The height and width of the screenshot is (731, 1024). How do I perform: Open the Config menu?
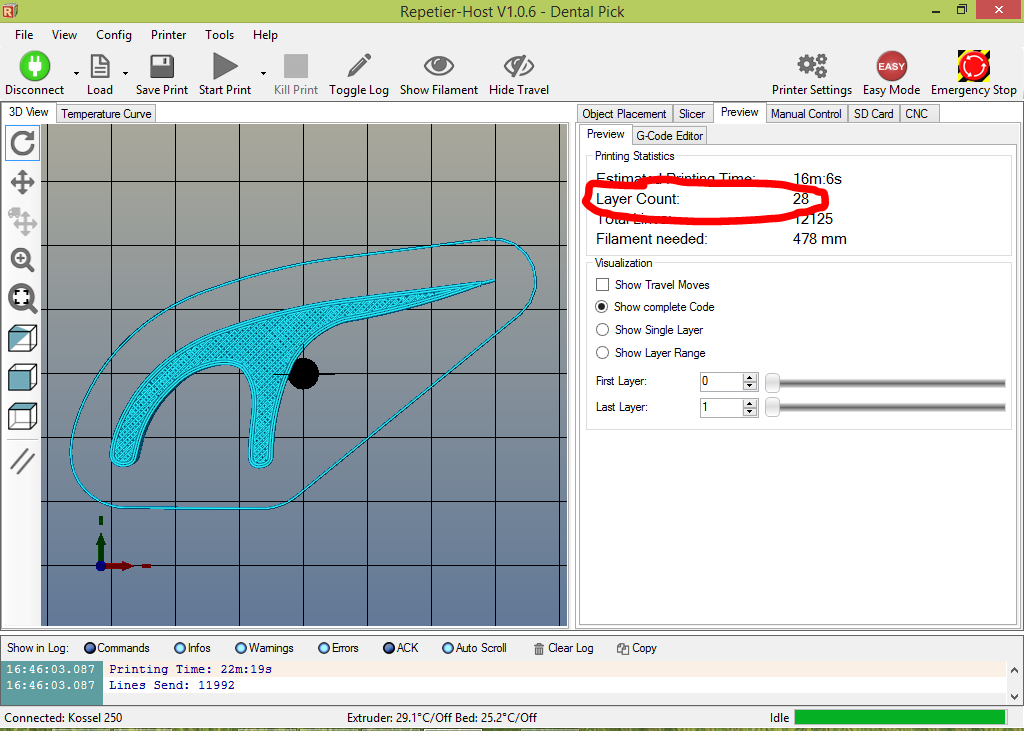tap(114, 35)
